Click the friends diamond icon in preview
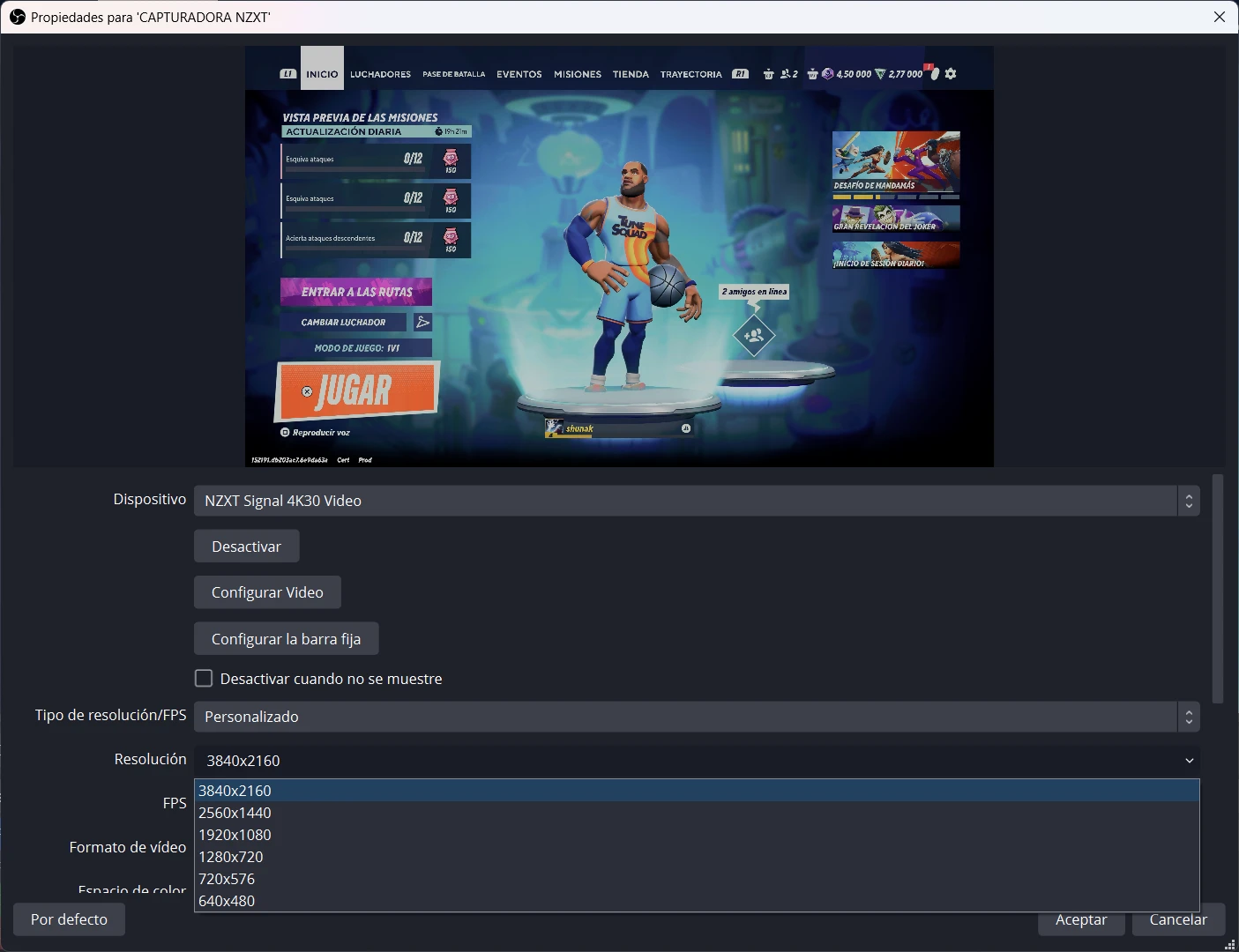1239x952 pixels. point(754,336)
